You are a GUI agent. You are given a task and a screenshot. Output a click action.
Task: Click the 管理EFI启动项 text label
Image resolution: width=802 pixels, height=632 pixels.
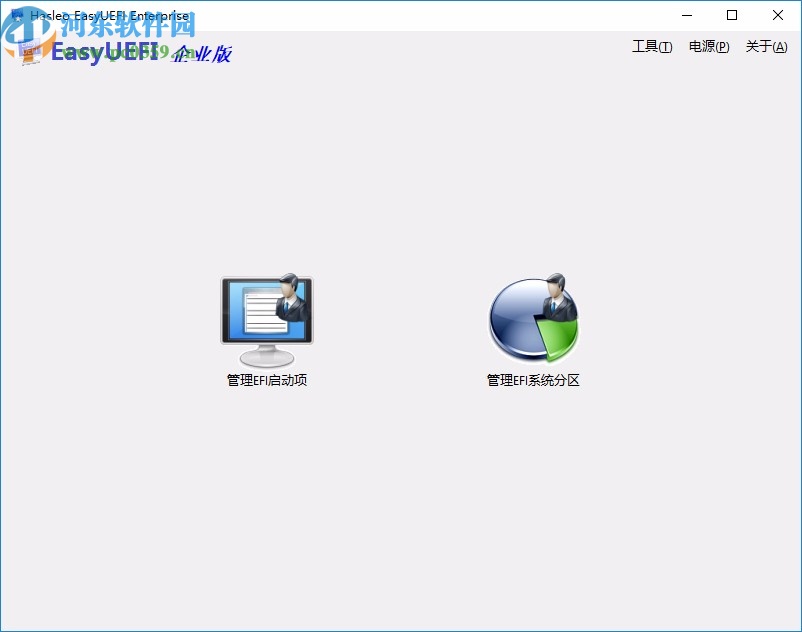tap(267, 380)
